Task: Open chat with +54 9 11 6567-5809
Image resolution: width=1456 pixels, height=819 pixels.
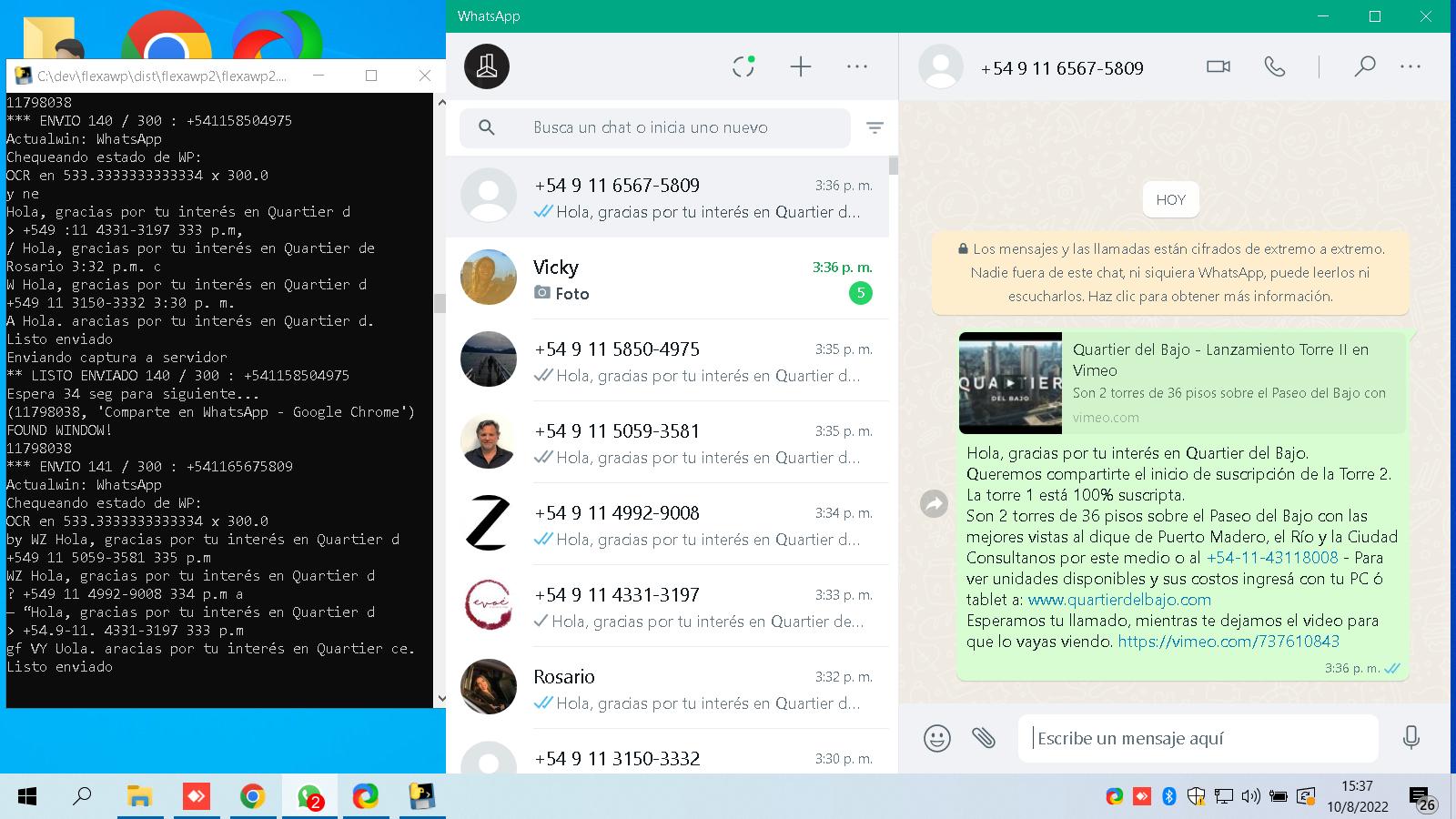Action: 667,197
